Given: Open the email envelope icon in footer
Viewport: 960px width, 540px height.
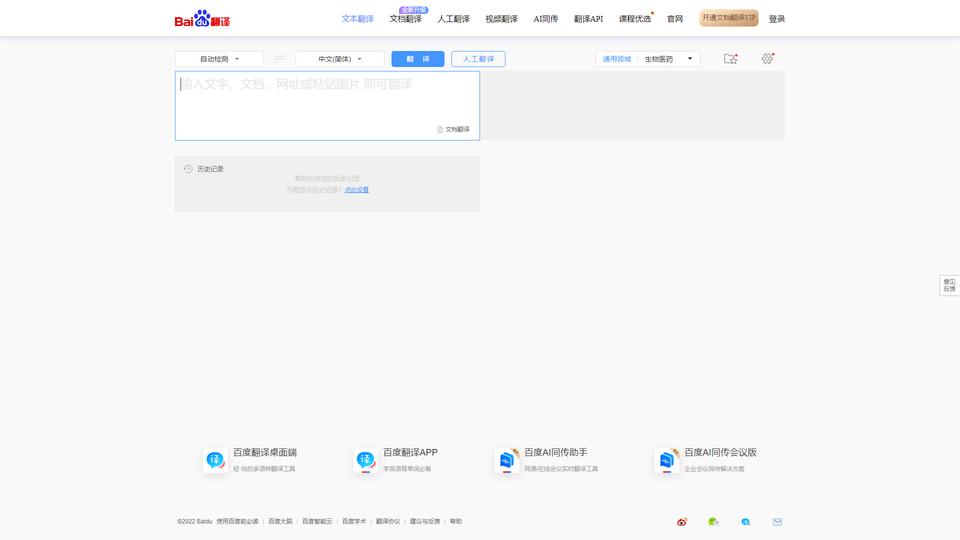Looking at the screenshot, I should click(777, 522).
